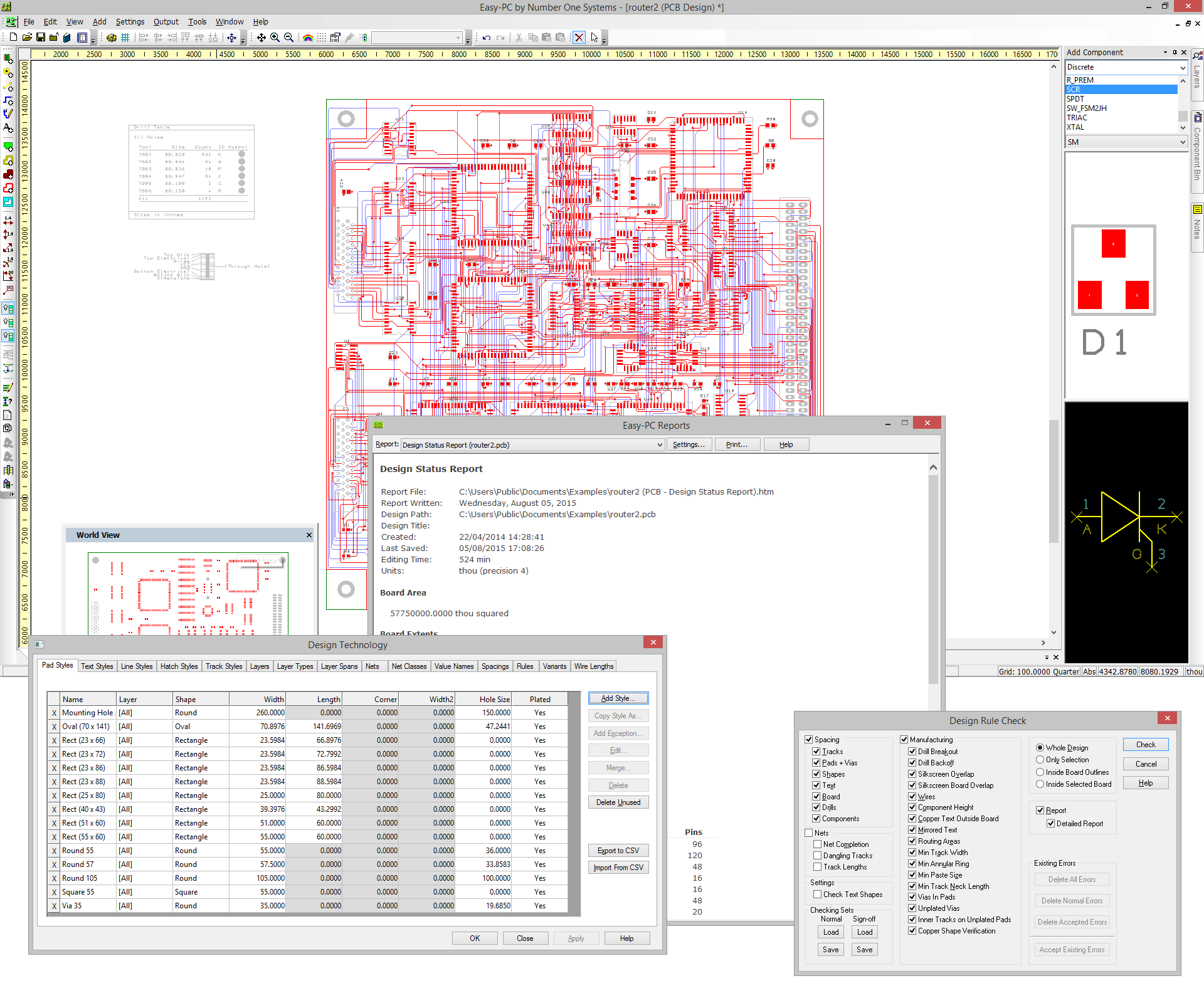Switch to the Track Styles tab
Screen dimensions: 1204x1003
tap(224, 666)
